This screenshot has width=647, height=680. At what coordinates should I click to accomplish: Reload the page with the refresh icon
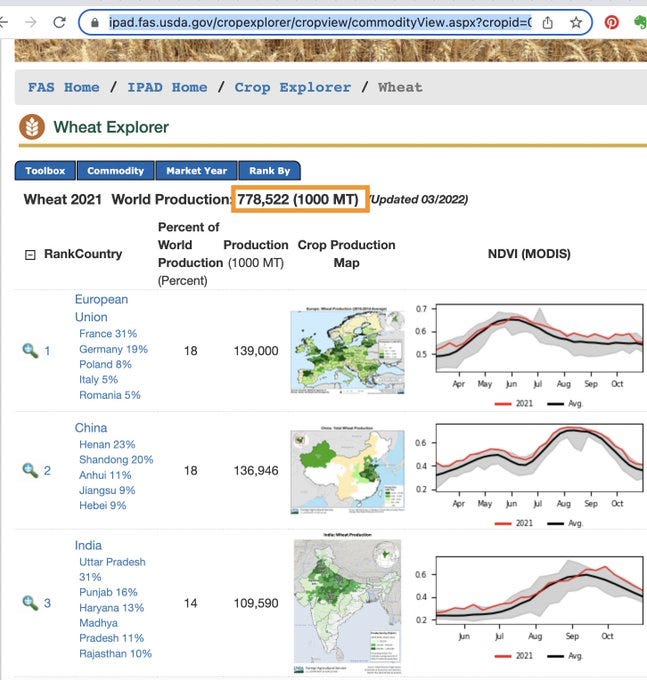click(x=59, y=22)
